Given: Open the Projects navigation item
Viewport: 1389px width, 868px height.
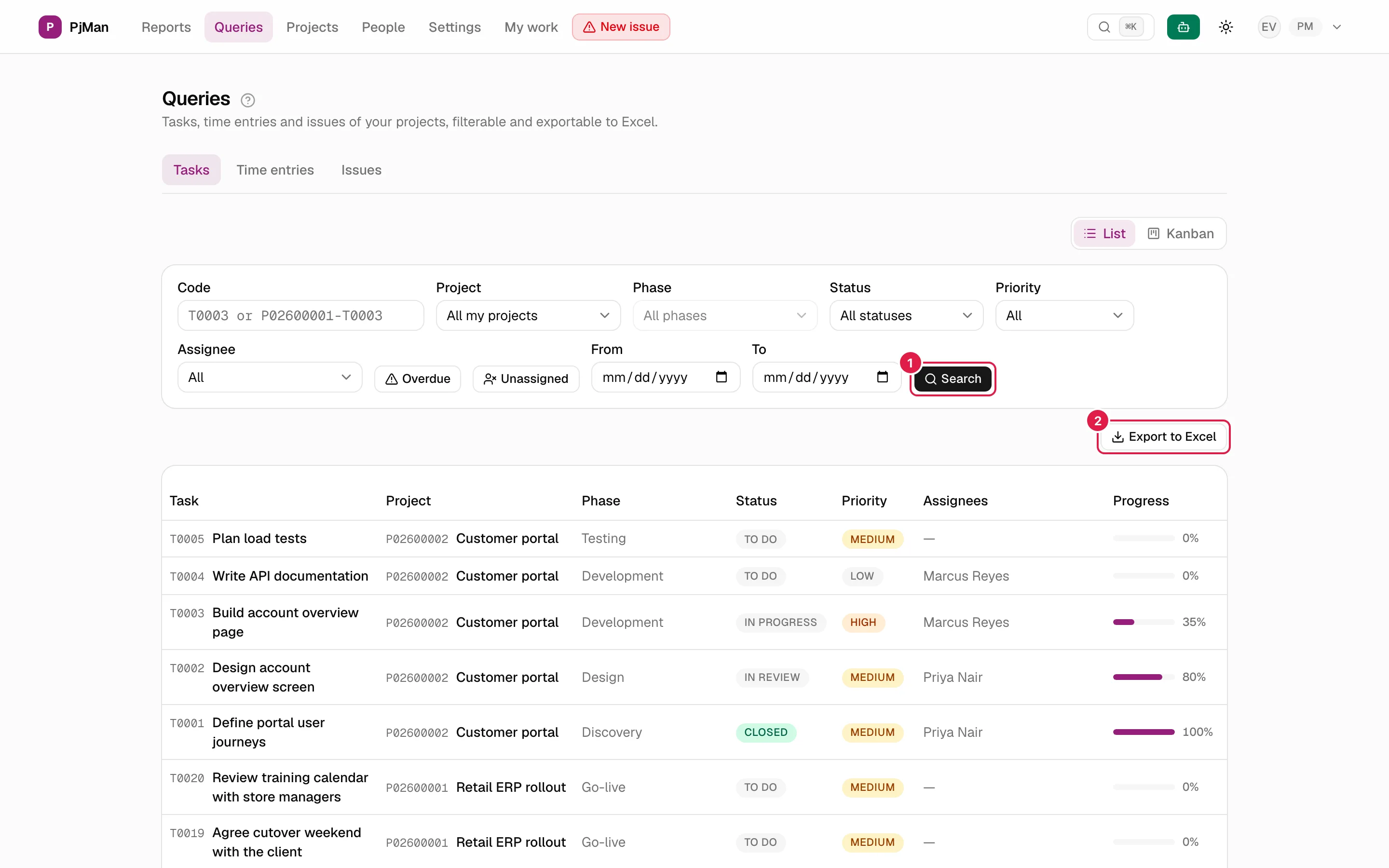Looking at the screenshot, I should [312, 27].
